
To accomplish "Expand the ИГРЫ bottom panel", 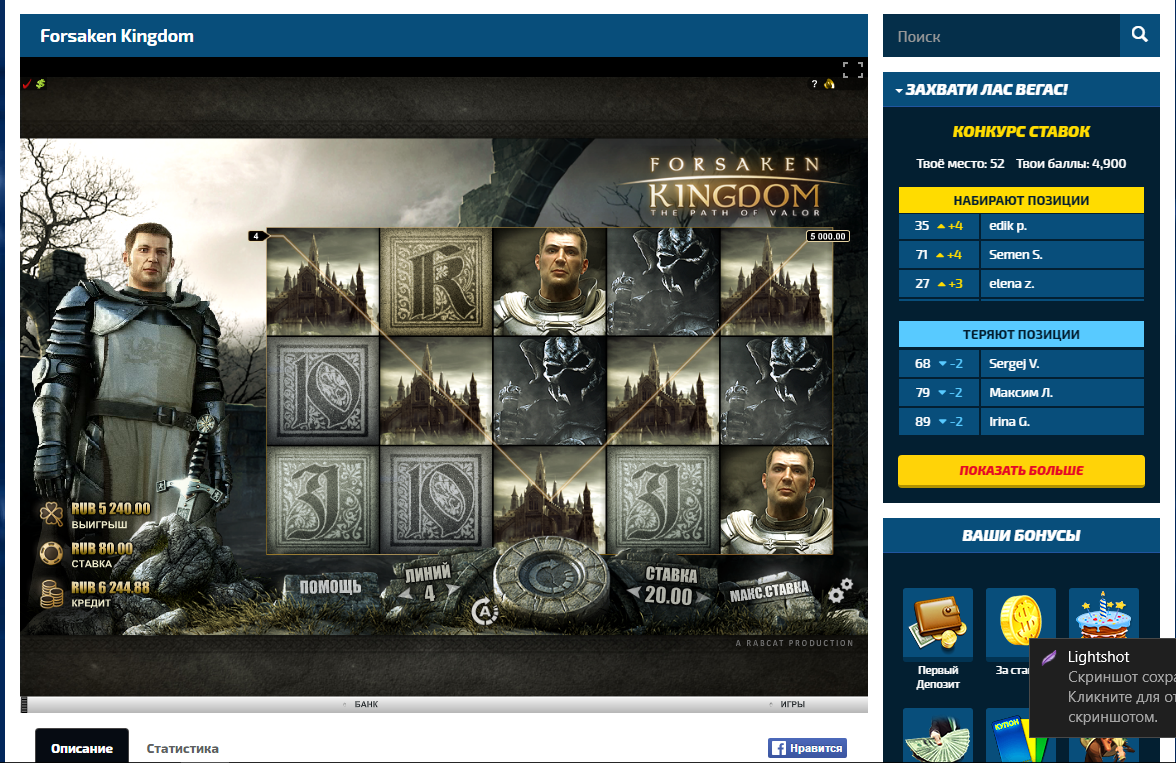I will pyautogui.click(x=788, y=704).
